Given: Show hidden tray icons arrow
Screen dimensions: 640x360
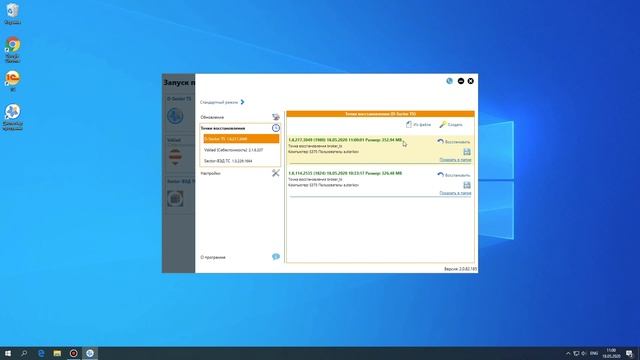Looking at the screenshot, I should tap(568, 353).
